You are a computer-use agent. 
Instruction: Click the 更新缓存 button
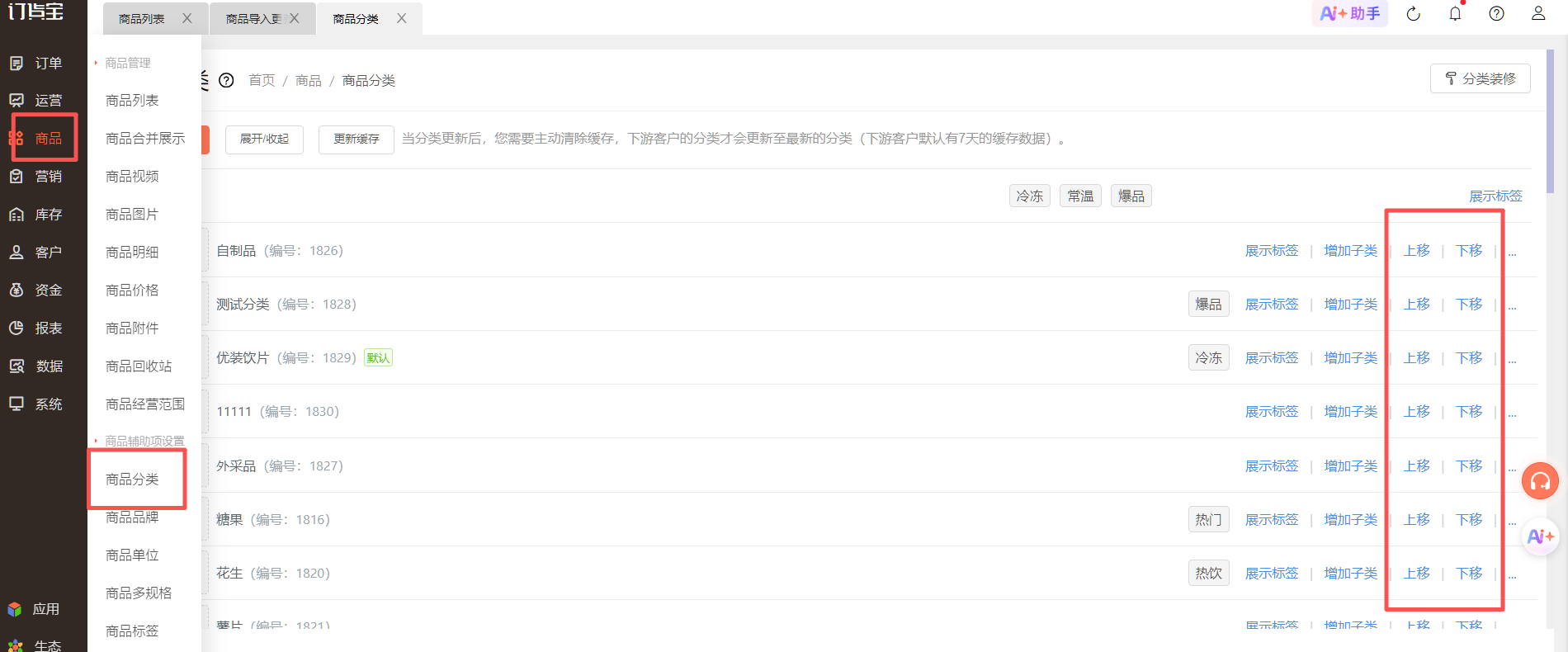(357, 139)
